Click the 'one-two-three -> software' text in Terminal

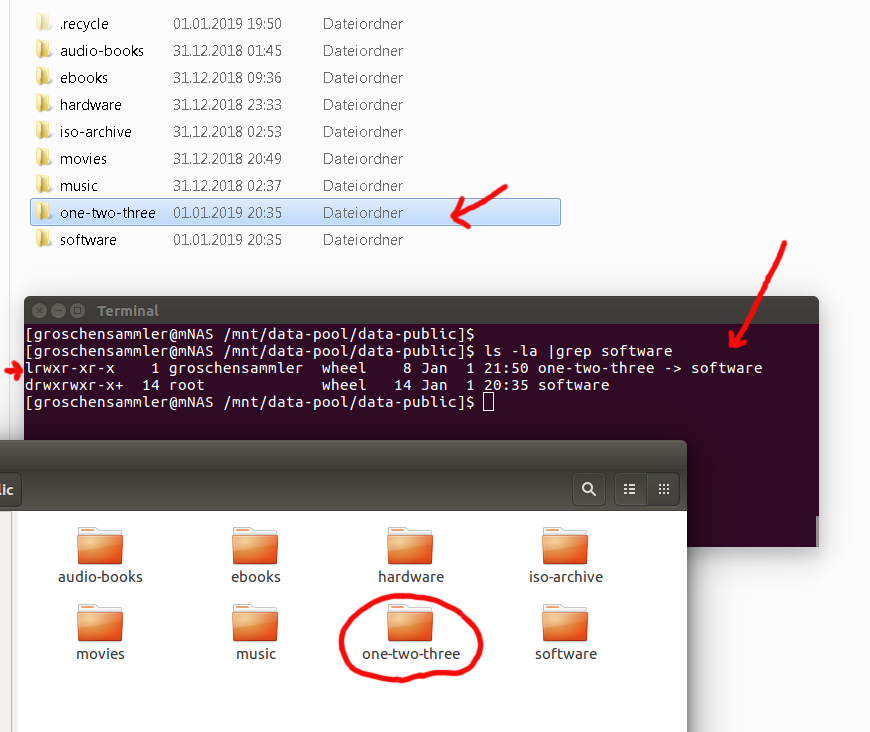650,368
